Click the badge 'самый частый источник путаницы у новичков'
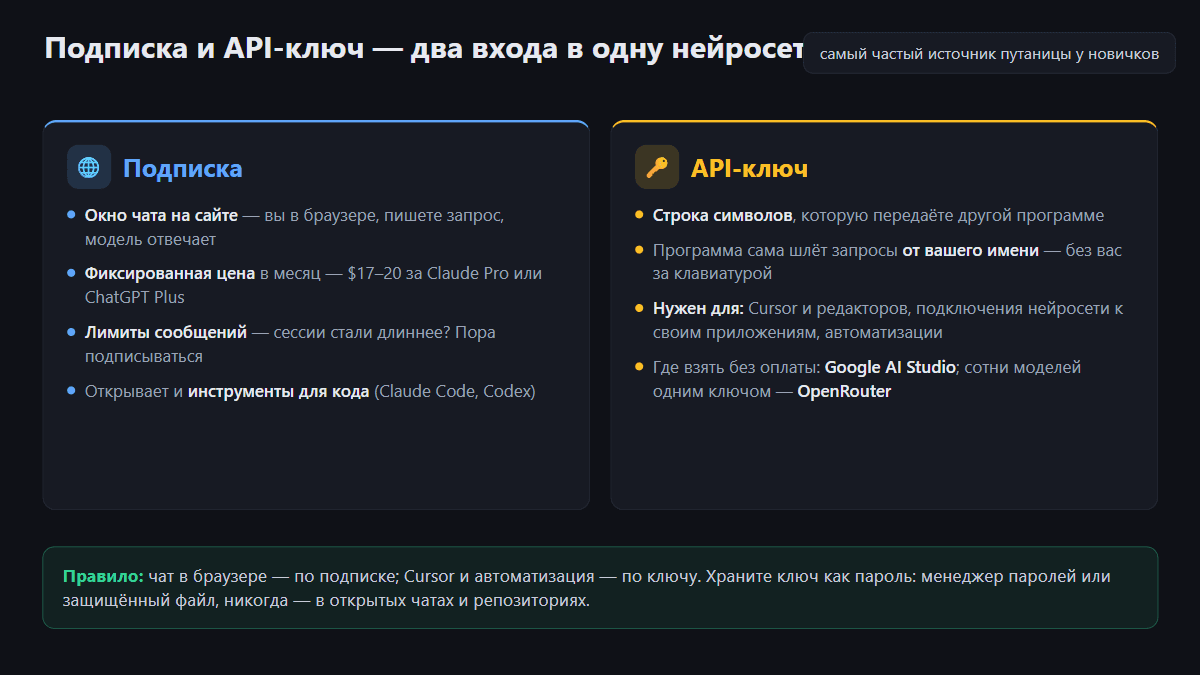This screenshot has width=1200, height=675. pyautogui.click(x=989, y=54)
